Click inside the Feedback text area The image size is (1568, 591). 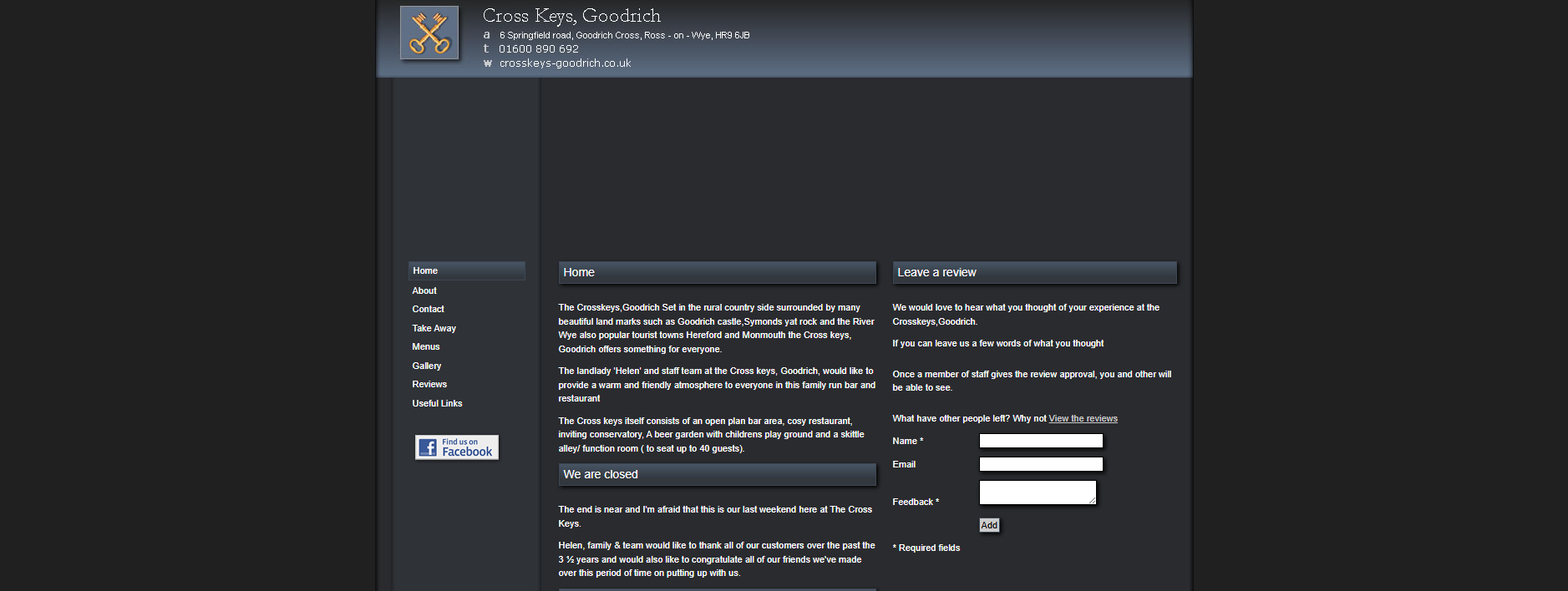(1038, 492)
